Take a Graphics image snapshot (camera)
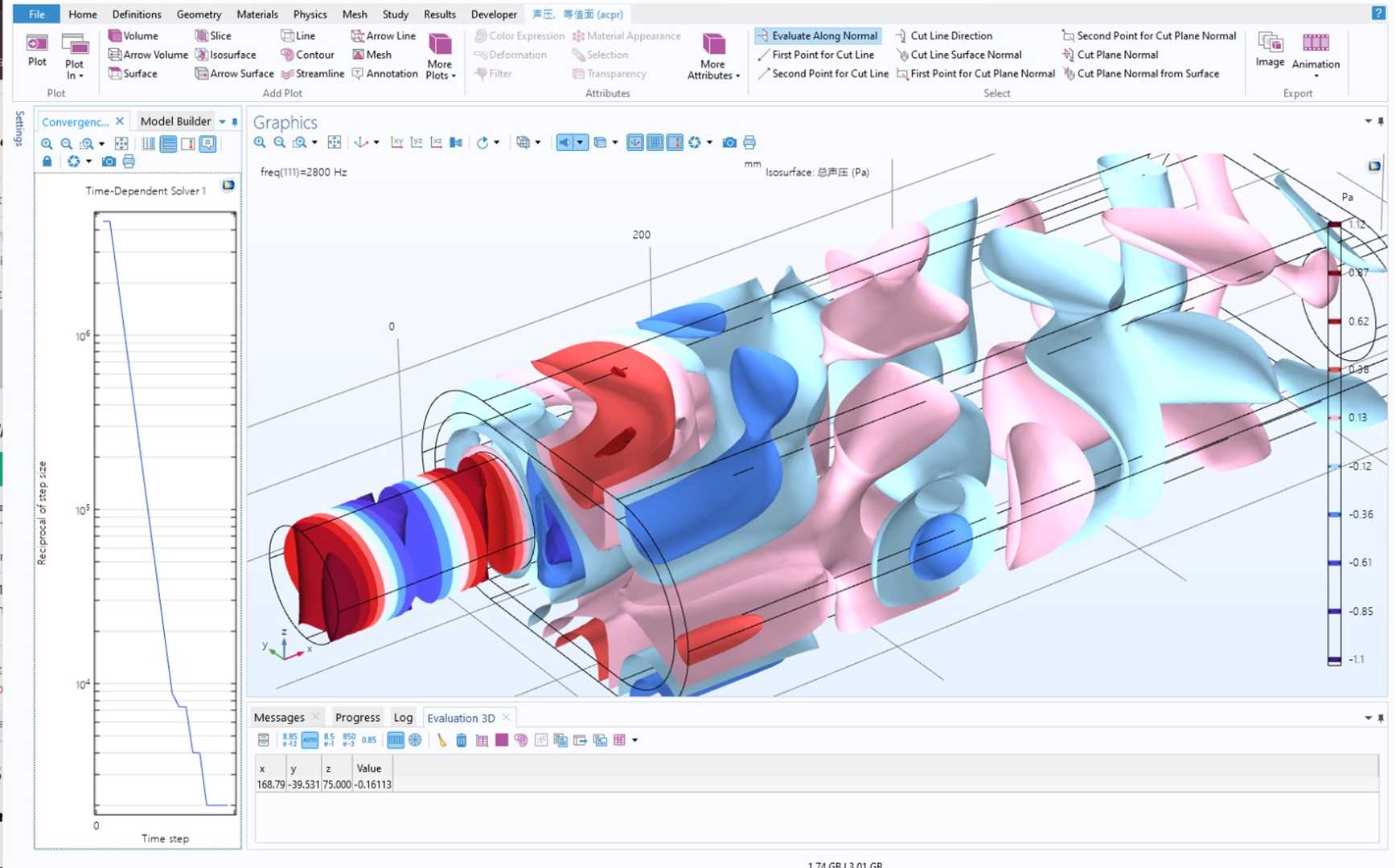The image size is (1396, 868). pyautogui.click(x=729, y=142)
